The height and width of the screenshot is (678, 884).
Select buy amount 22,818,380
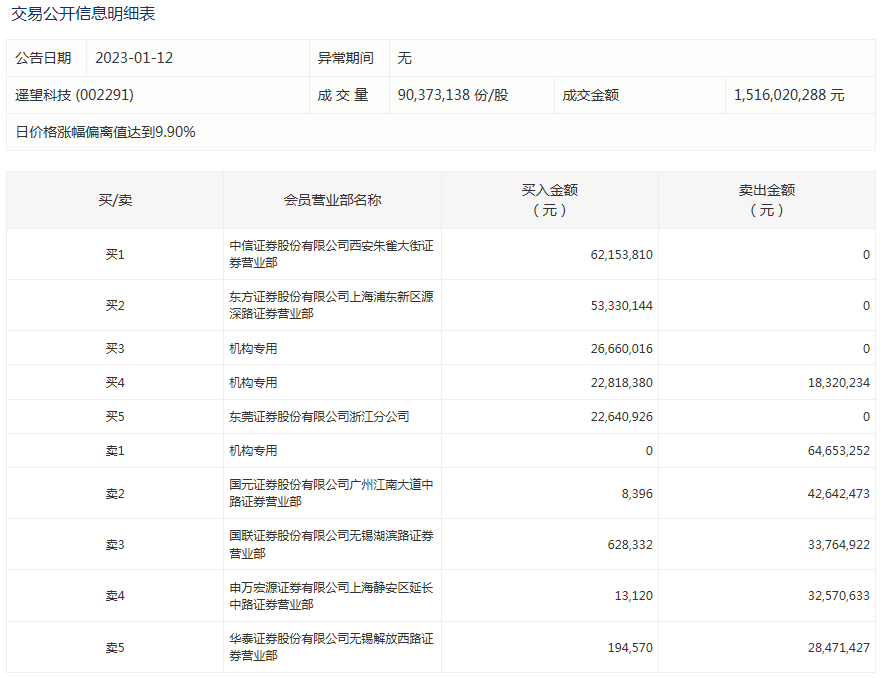(x=621, y=383)
